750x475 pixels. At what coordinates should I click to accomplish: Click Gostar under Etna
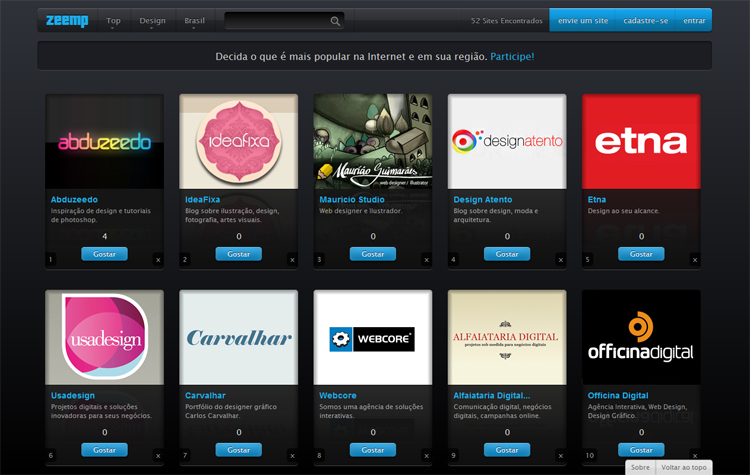[641, 254]
